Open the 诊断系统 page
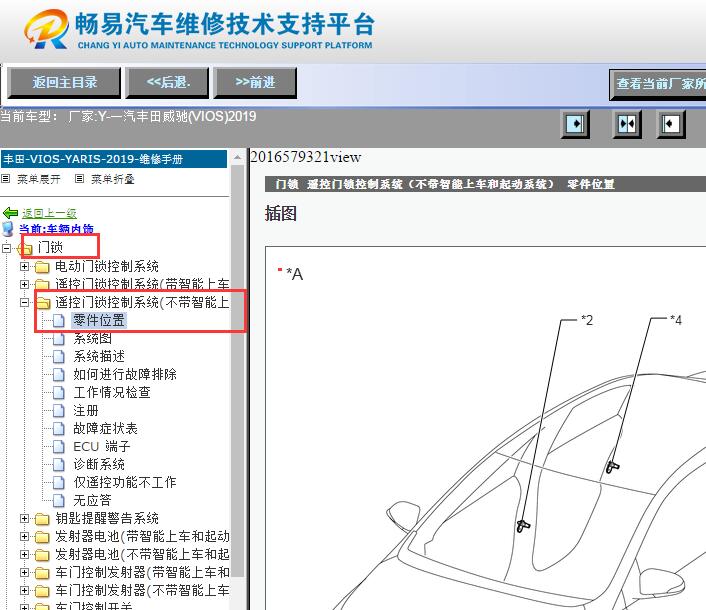Viewport: 706px width, 610px height. pos(99,464)
